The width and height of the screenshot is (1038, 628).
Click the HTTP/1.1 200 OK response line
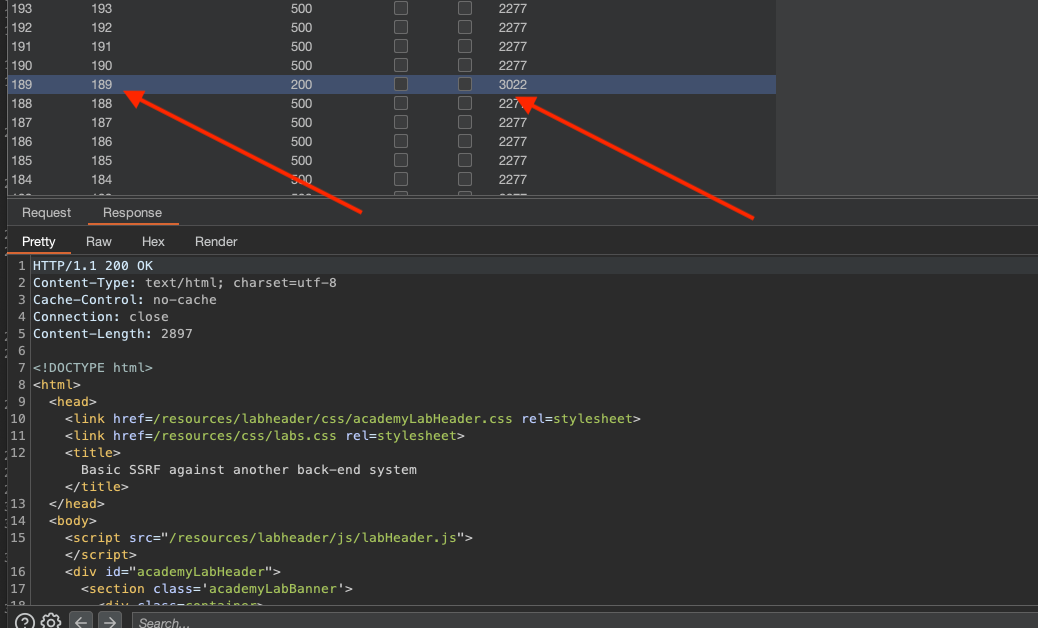tap(93, 266)
